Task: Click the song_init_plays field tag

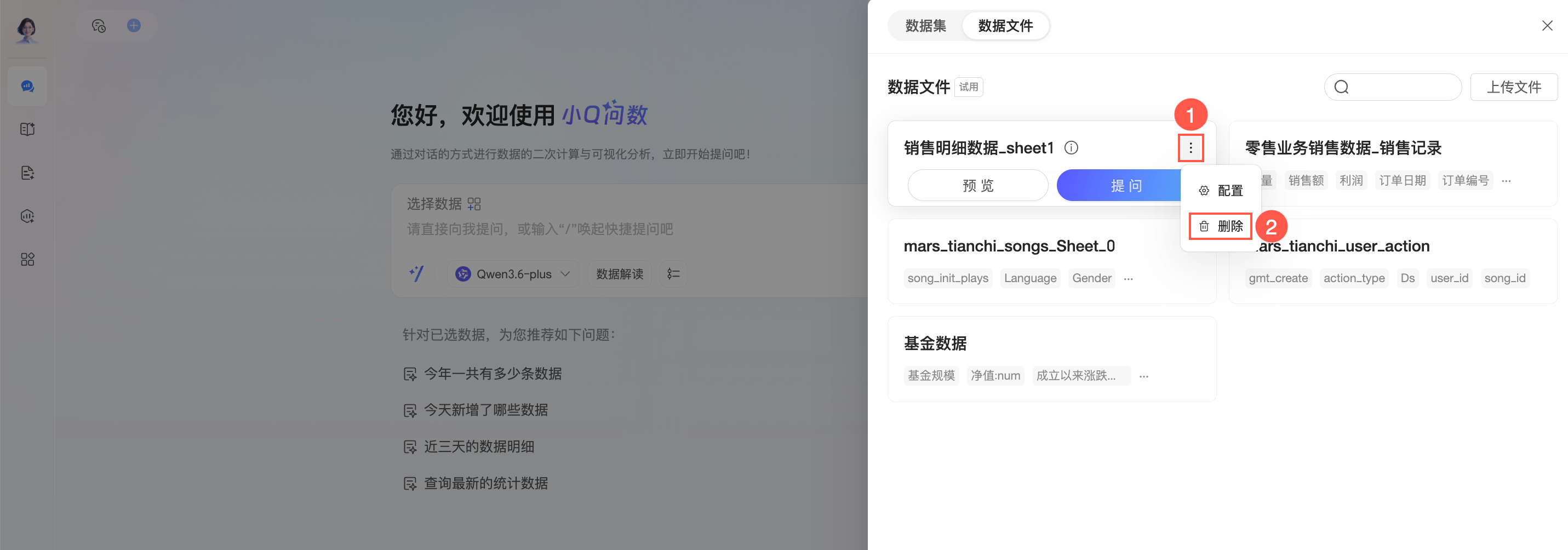Action: [948, 278]
